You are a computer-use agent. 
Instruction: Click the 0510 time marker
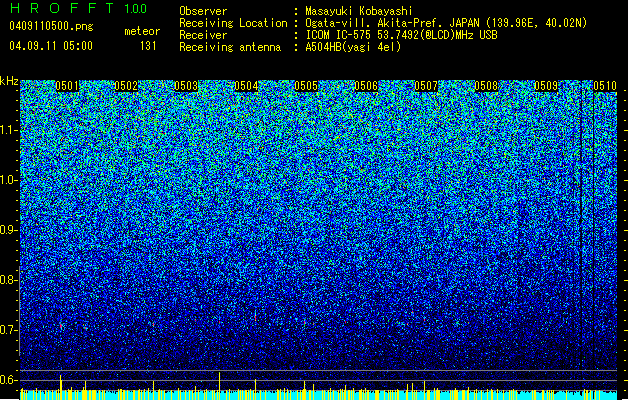[x=605, y=86]
